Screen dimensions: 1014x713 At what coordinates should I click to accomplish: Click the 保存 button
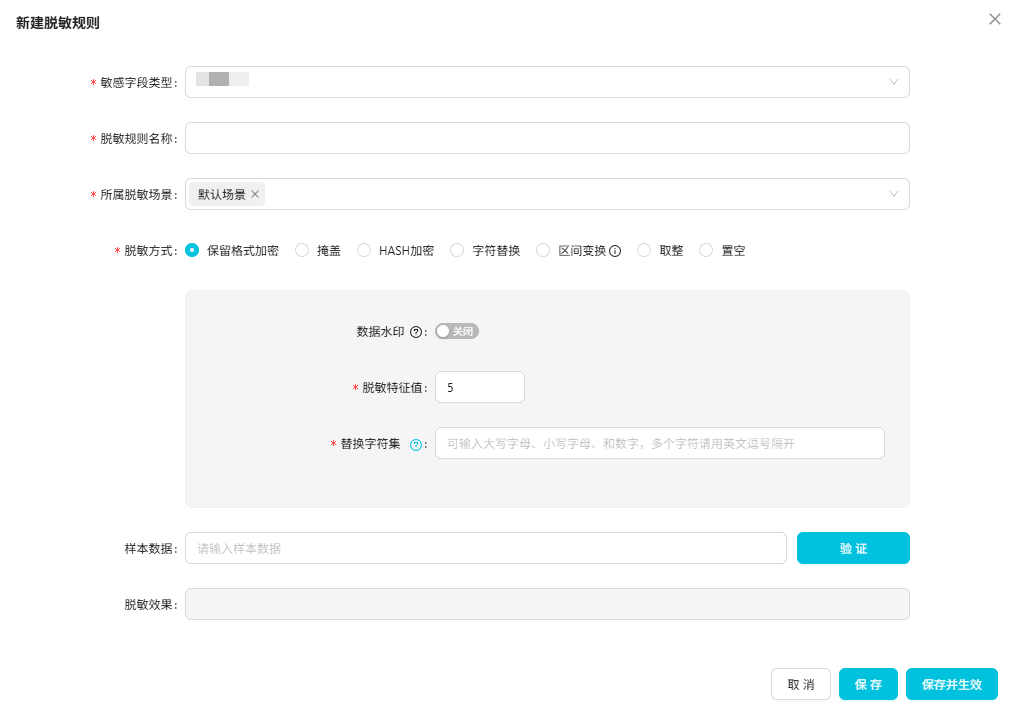868,684
